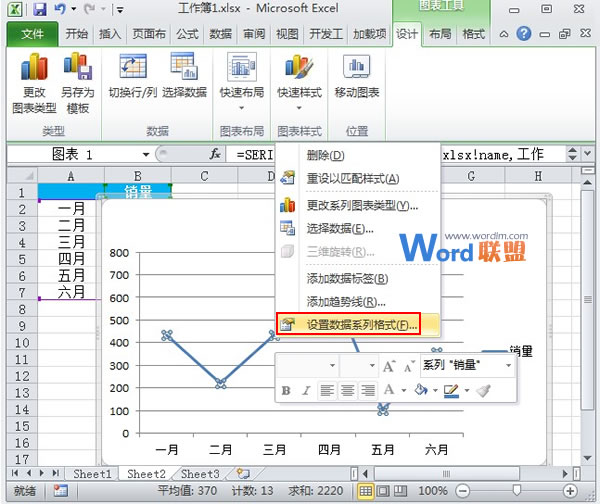Screen dimensions: 600x504
Task: Open font name dropdown in mini toolbar
Action: point(332,365)
